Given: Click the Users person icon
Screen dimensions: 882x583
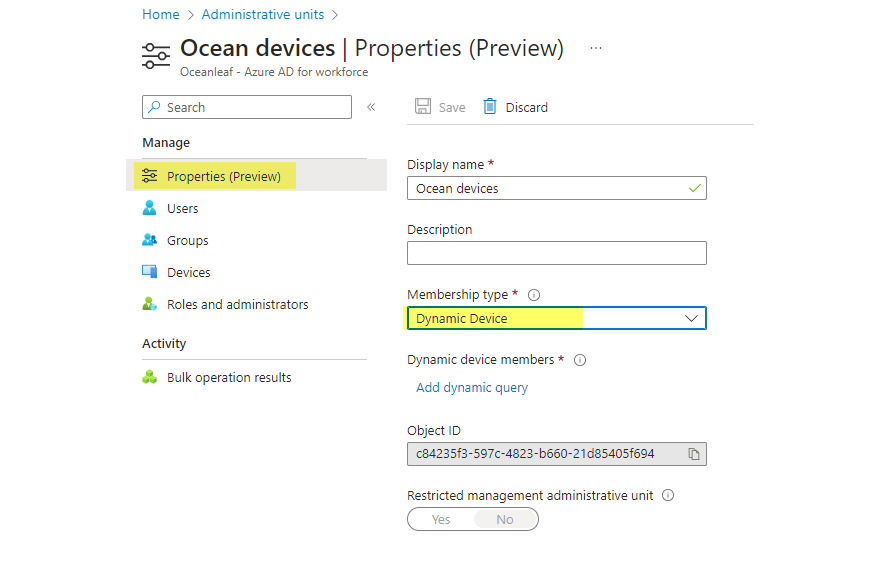Looking at the screenshot, I should click(x=150, y=208).
